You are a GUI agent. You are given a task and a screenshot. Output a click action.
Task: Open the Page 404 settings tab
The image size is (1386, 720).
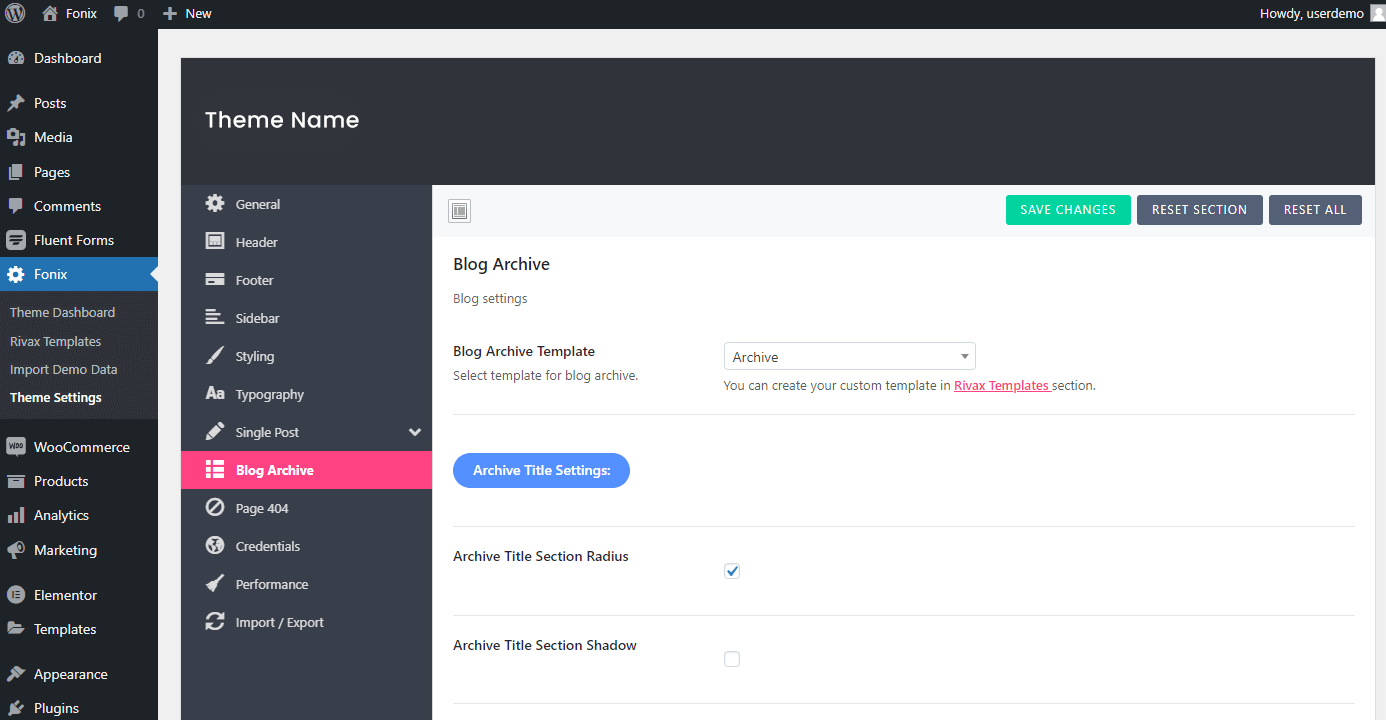pyautogui.click(x=306, y=508)
